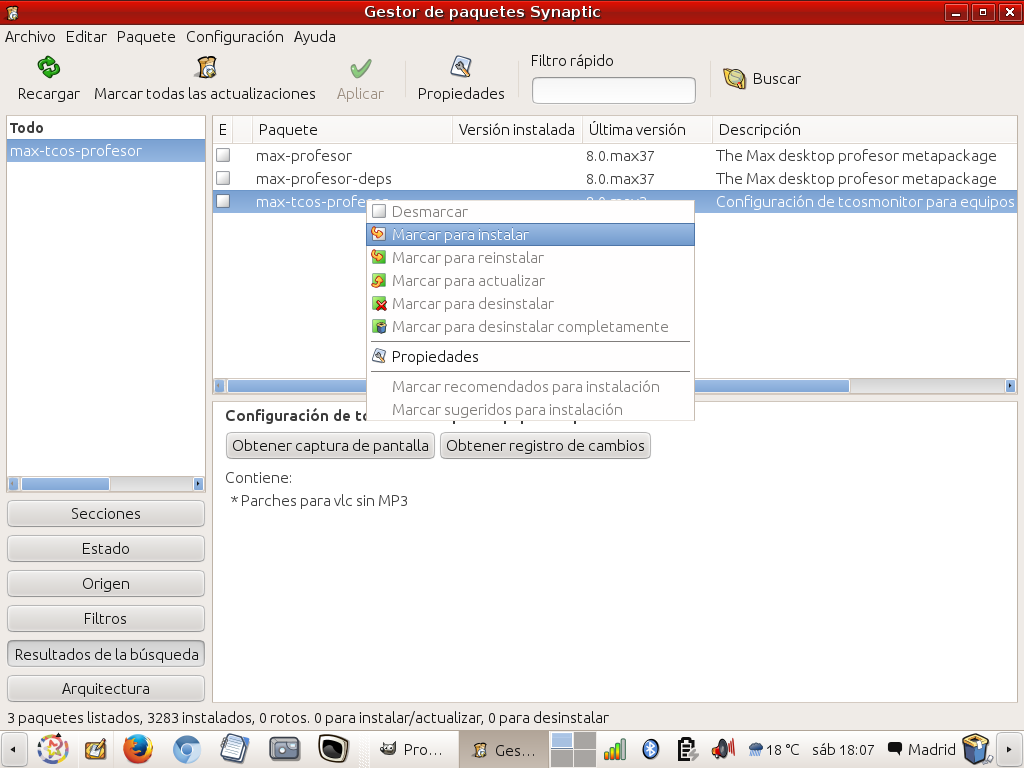The height and width of the screenshot is (768, 1024).
Task: Click the Buscar search icon
Action: tap(735, 79)
